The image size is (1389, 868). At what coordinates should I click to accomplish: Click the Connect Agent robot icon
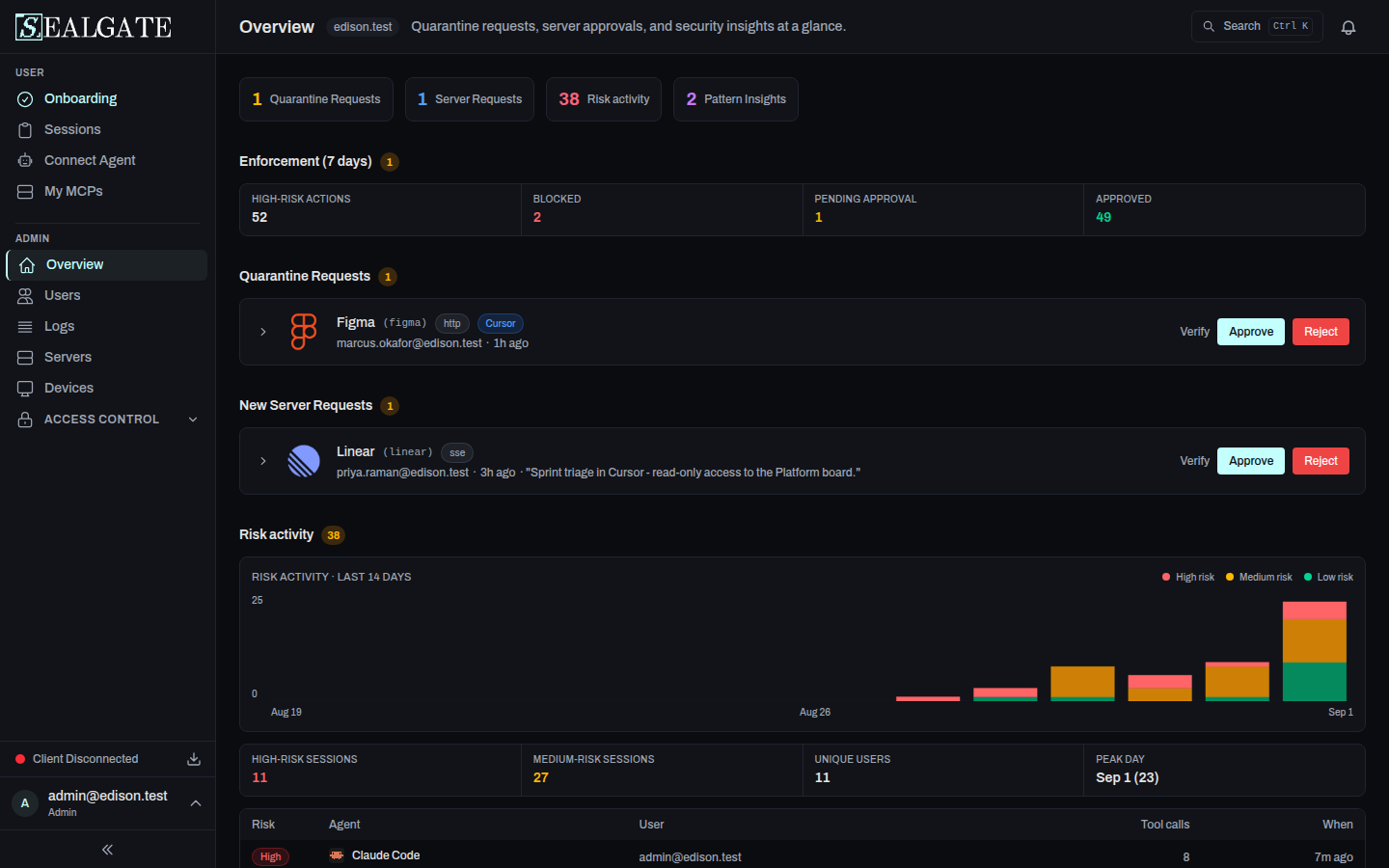click(x=25, y=161)
